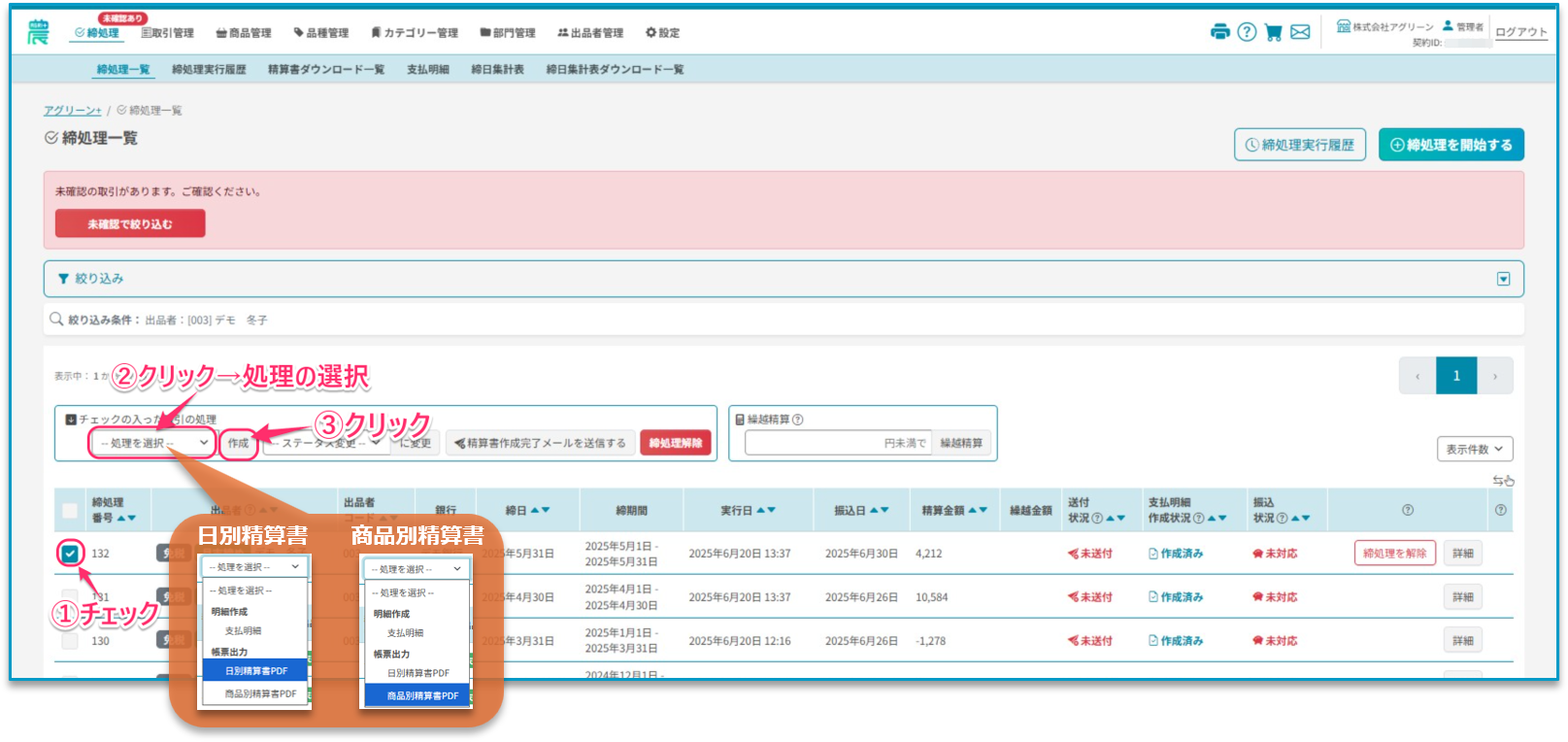The width and height of the screenshot is (1568, 742).
Task: Click the funnel icon in 絞り込み bar
Action: 64,279
